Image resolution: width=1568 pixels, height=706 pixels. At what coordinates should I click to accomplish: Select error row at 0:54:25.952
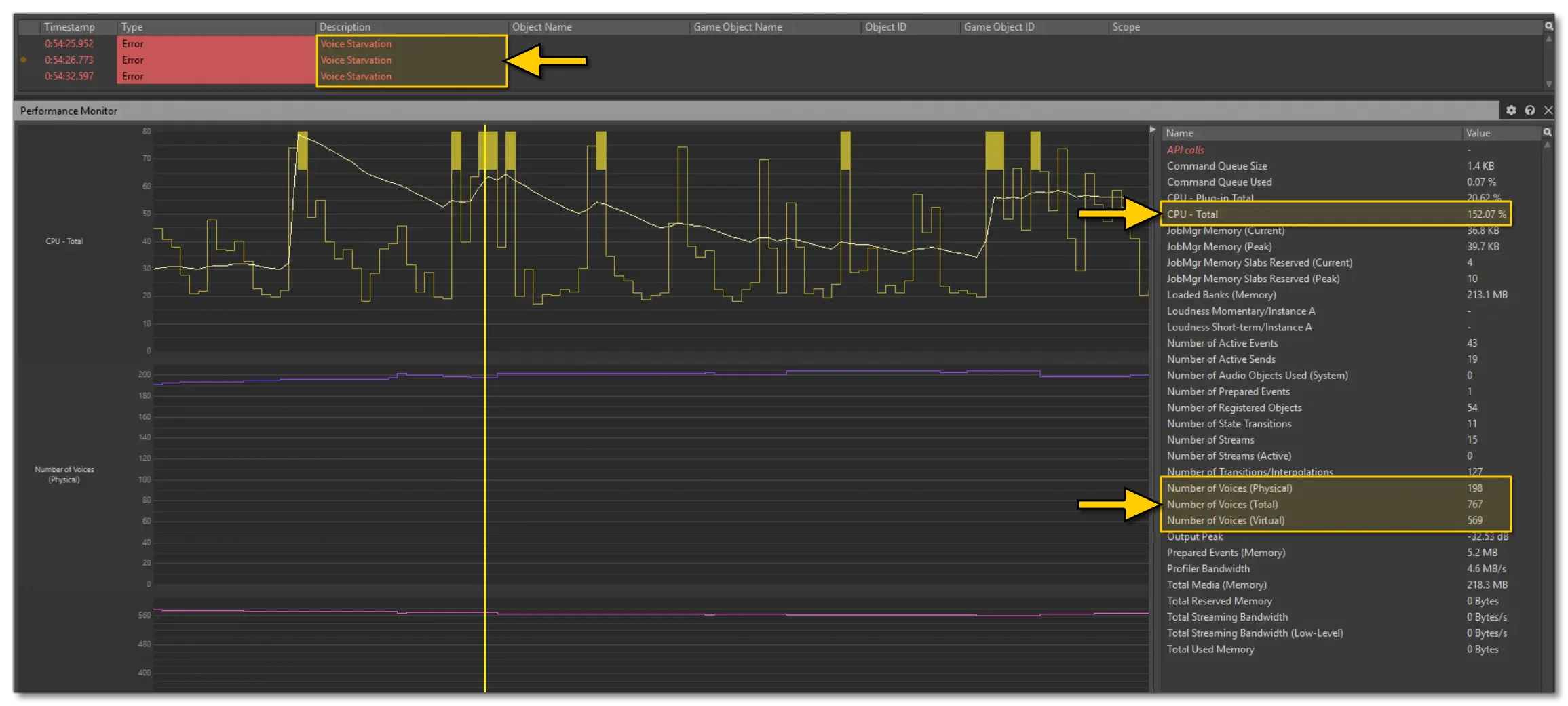[x=780, y=44]
